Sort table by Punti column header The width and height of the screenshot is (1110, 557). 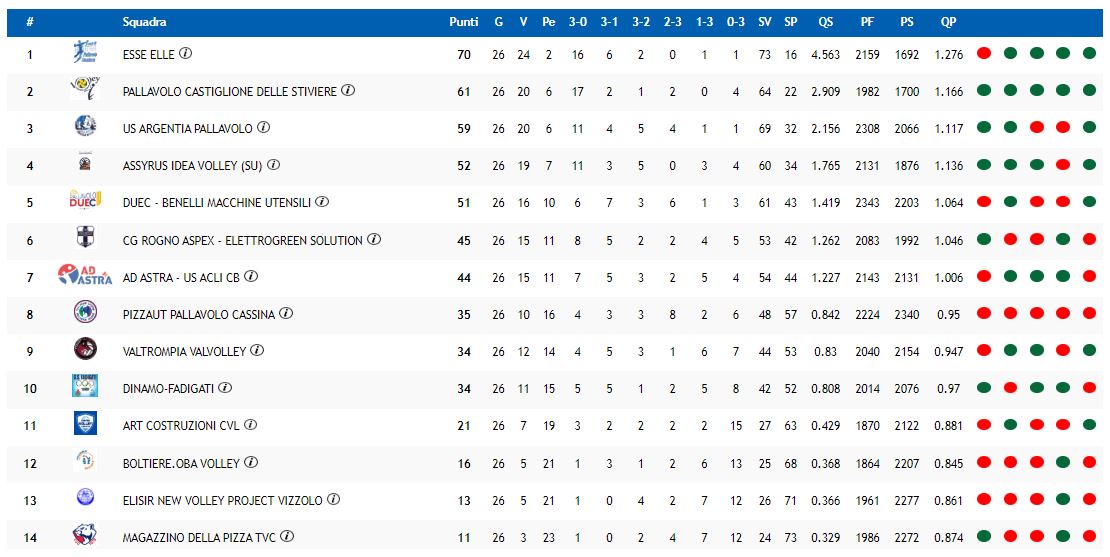[464, 22]
